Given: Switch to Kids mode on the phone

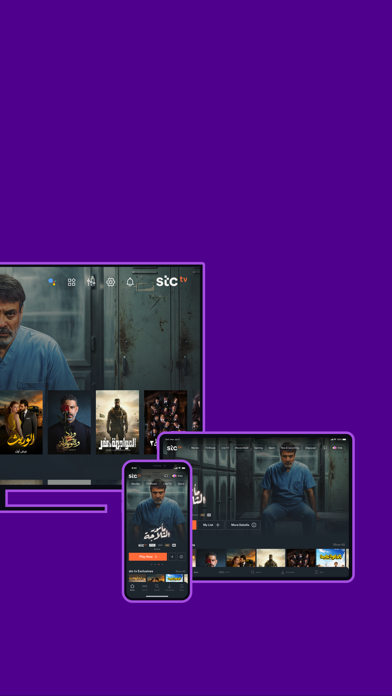Looking at the screenshot, I should click(x=177, y=476).
